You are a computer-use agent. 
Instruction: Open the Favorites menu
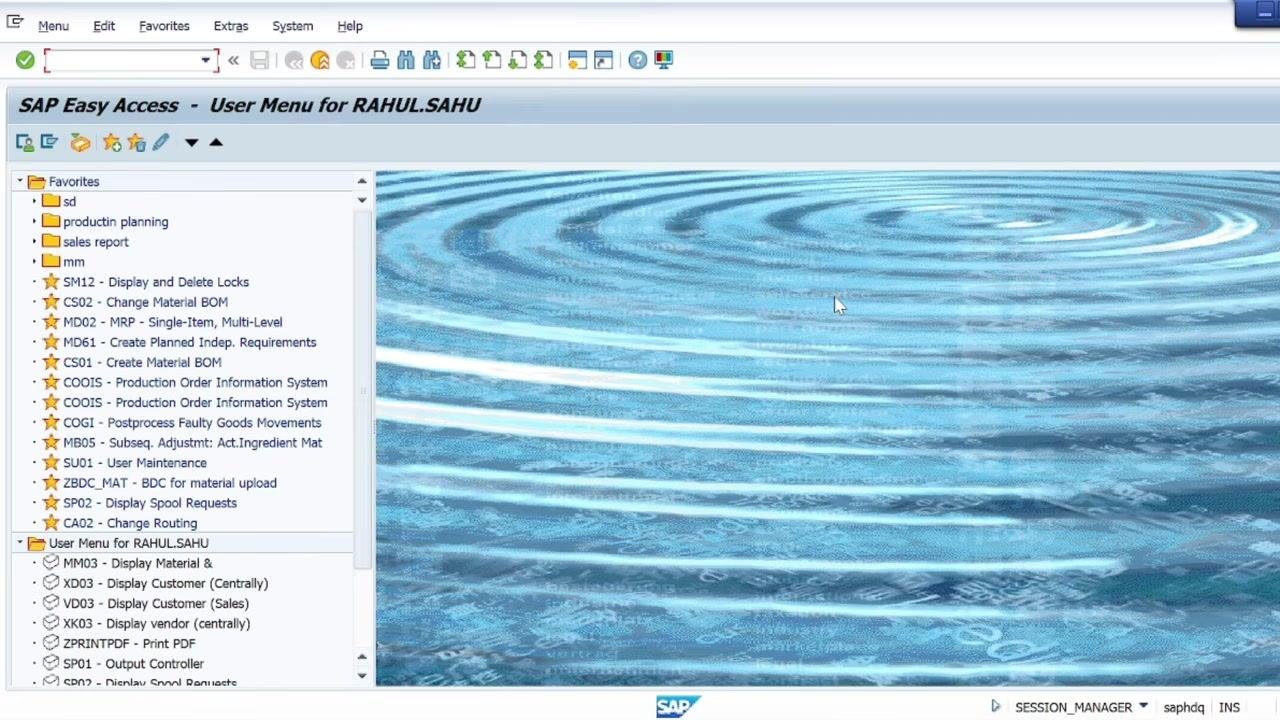(164, 26)
